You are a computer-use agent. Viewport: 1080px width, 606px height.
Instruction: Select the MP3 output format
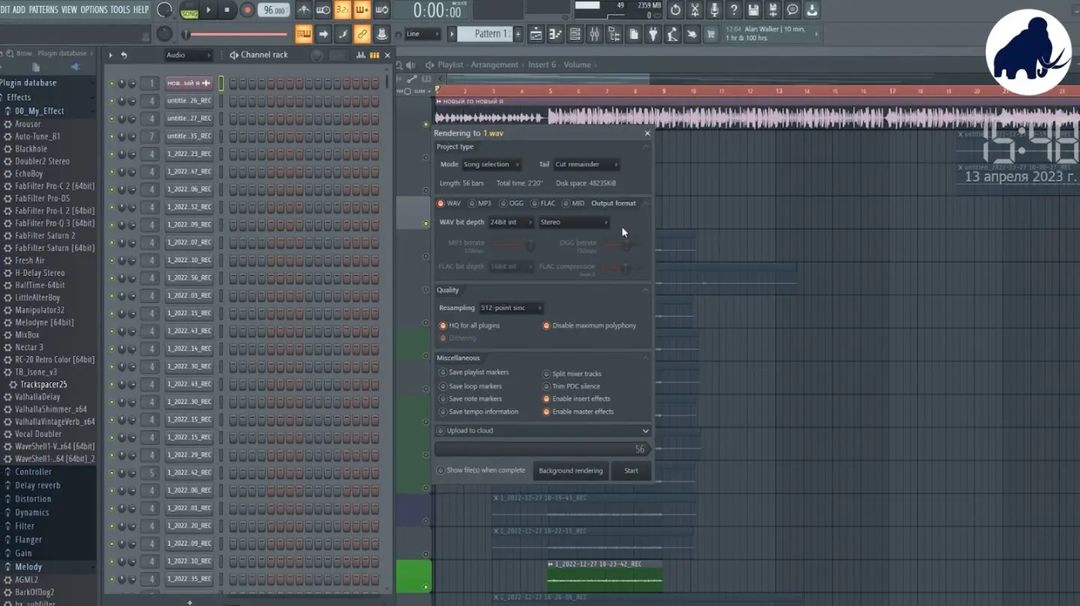[480, 203]
